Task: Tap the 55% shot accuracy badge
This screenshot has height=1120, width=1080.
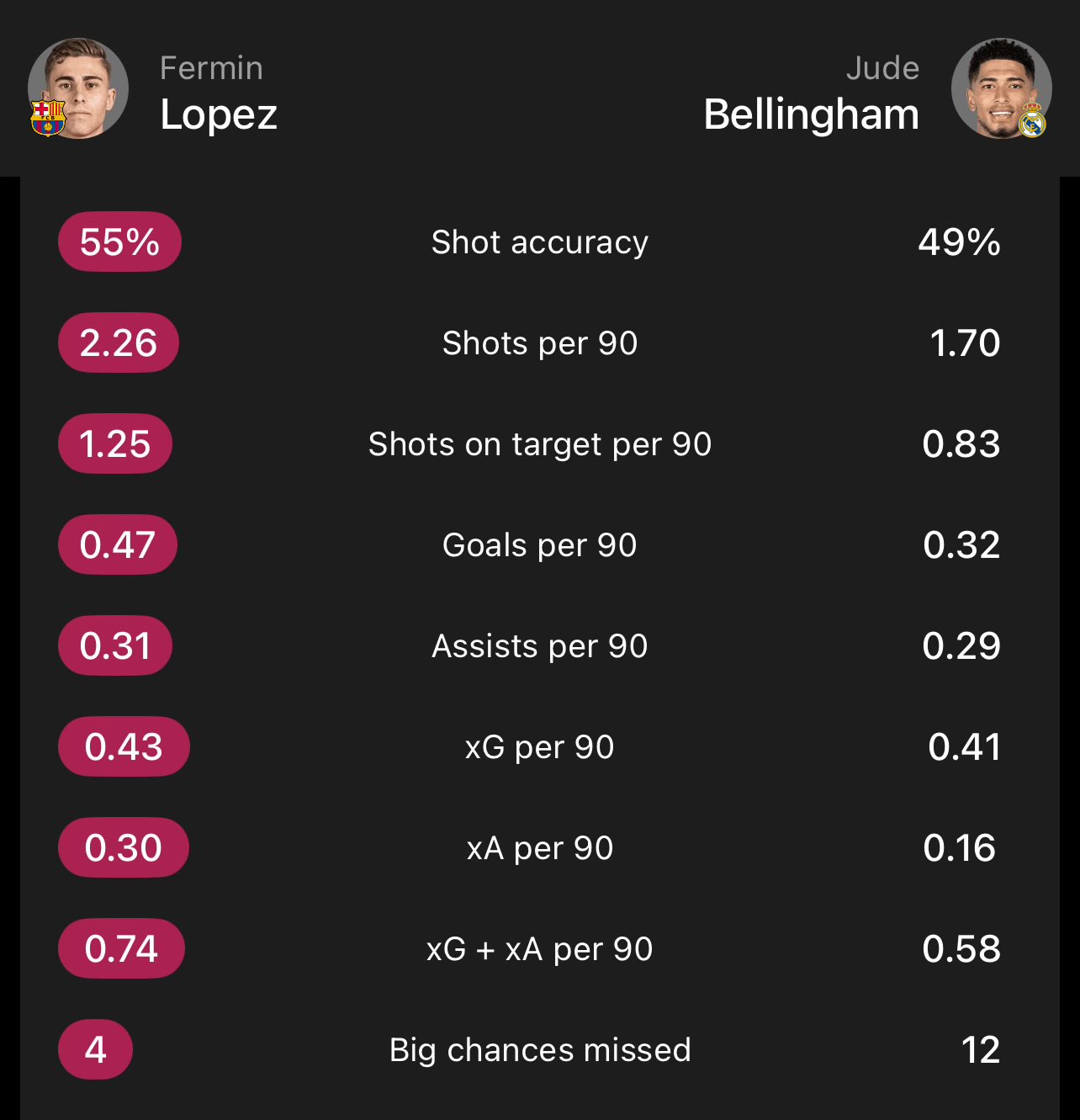Action: point(119,242)
